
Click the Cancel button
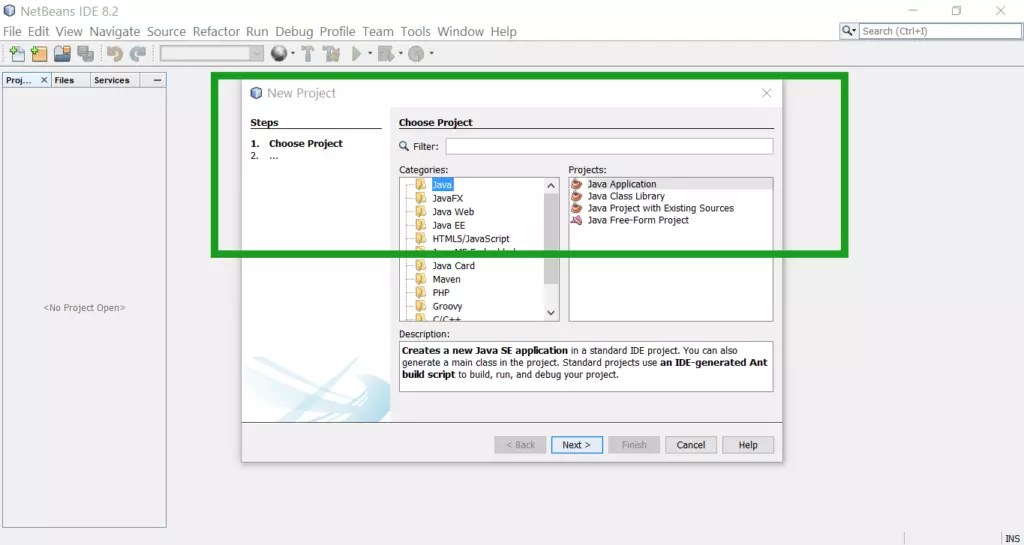point(691,445)
